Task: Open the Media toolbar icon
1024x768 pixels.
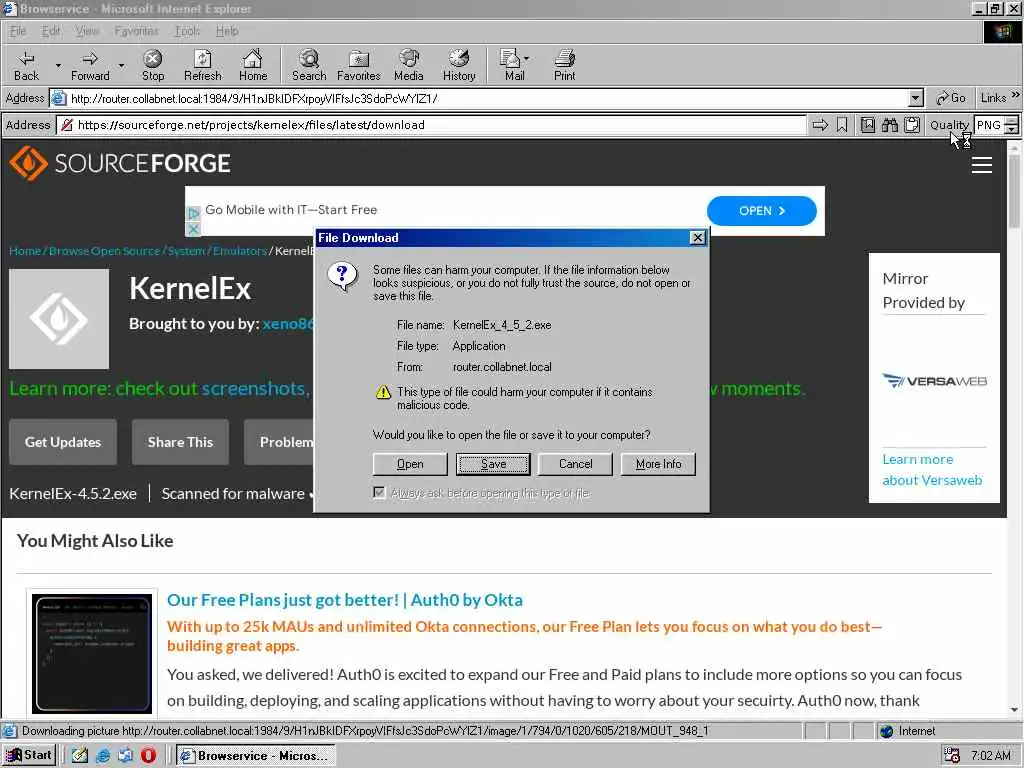Action: 409,65
